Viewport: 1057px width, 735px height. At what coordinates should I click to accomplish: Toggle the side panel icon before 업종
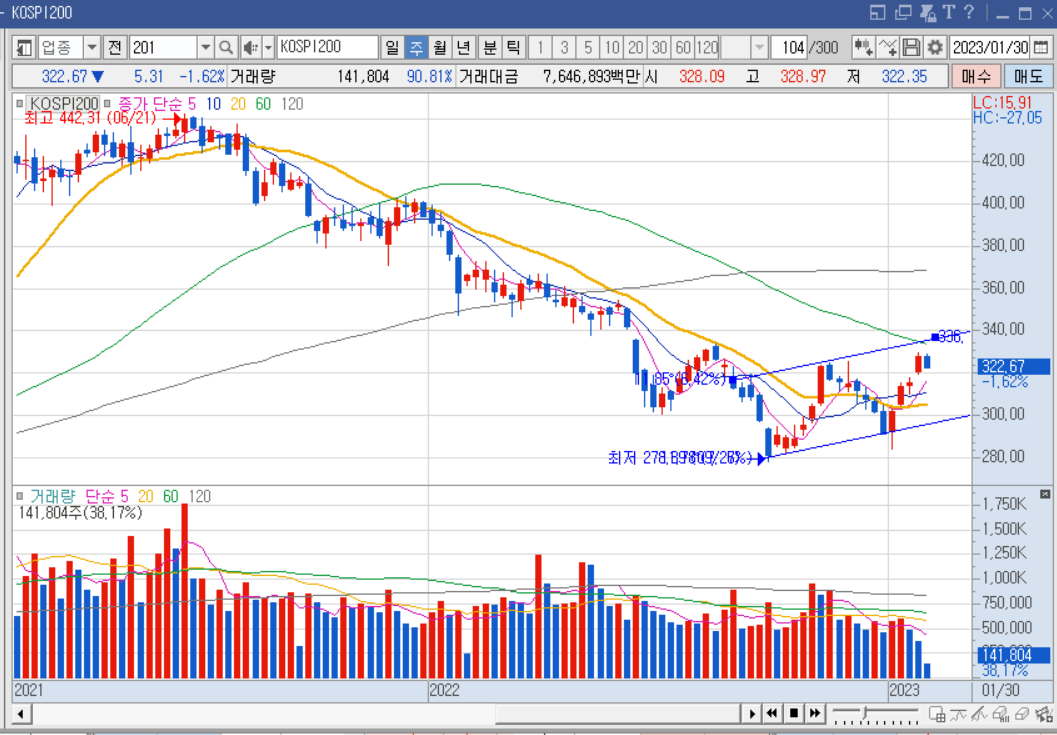[x=24, y=47]
